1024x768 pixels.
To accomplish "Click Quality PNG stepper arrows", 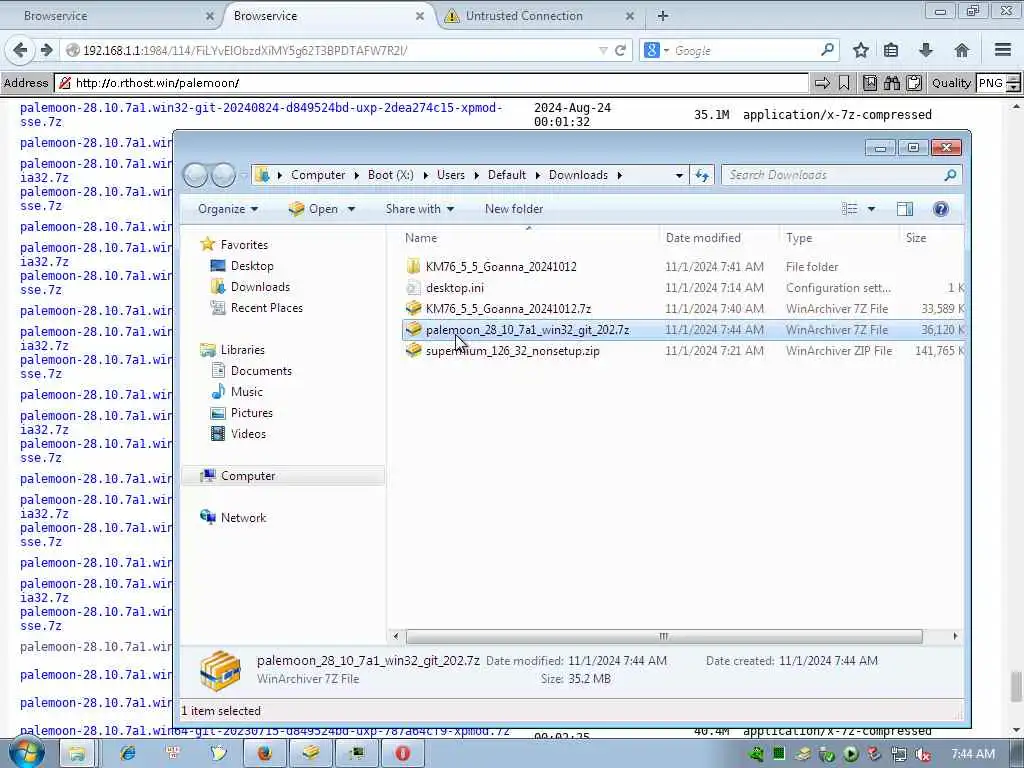I will coord(1014,83).
